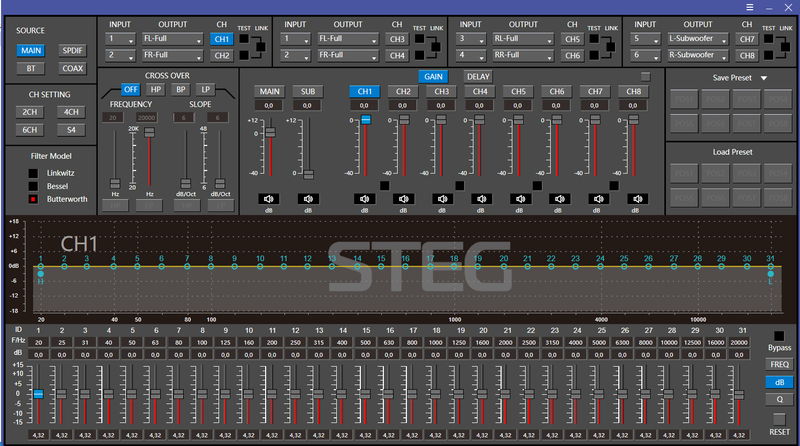800x446 pixels.
Task: Open the hamburger menu in title bar
Action: pyautogui.click(x=749, y=7)
